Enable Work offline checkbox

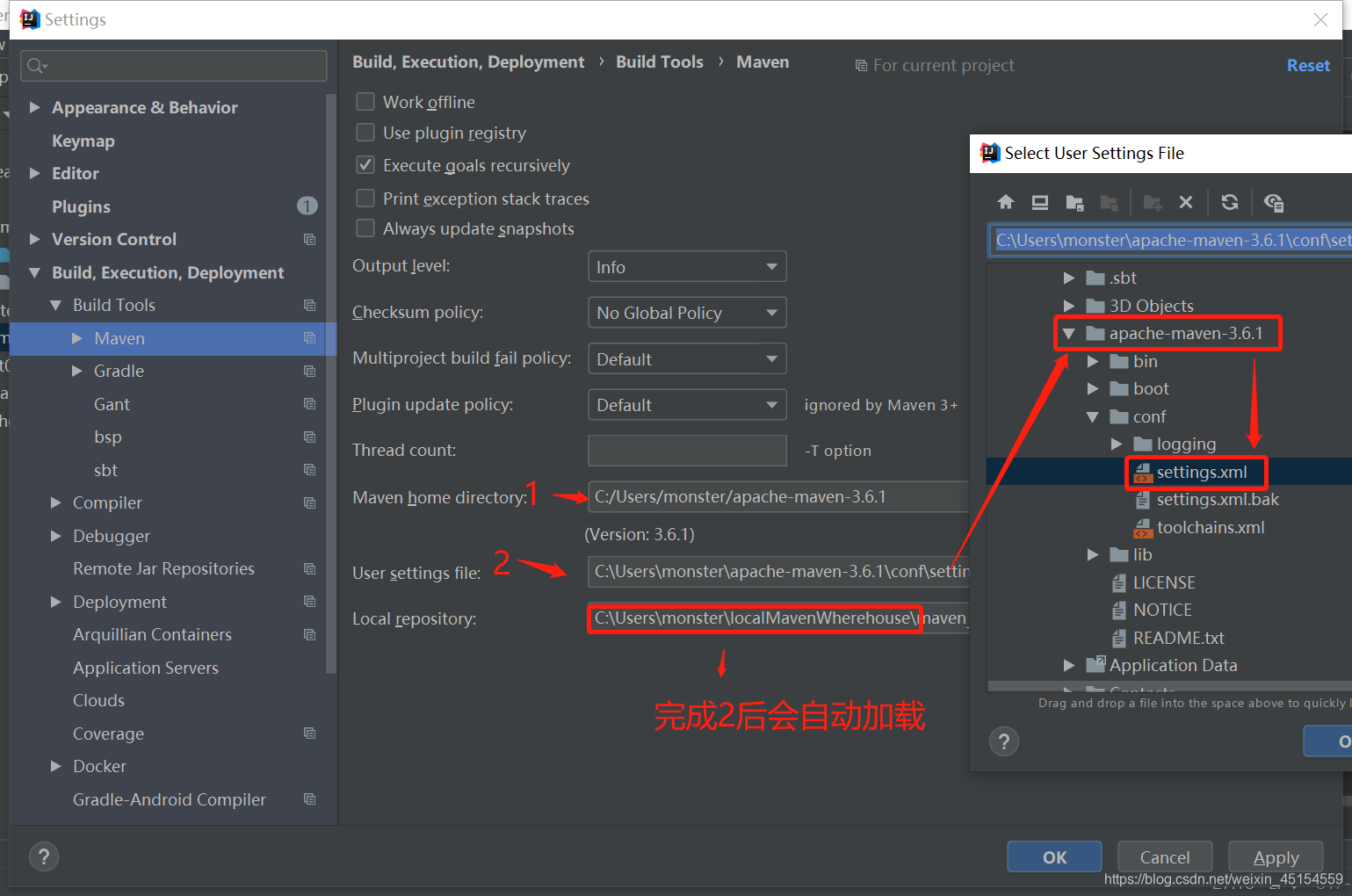(x=365, y=102)
